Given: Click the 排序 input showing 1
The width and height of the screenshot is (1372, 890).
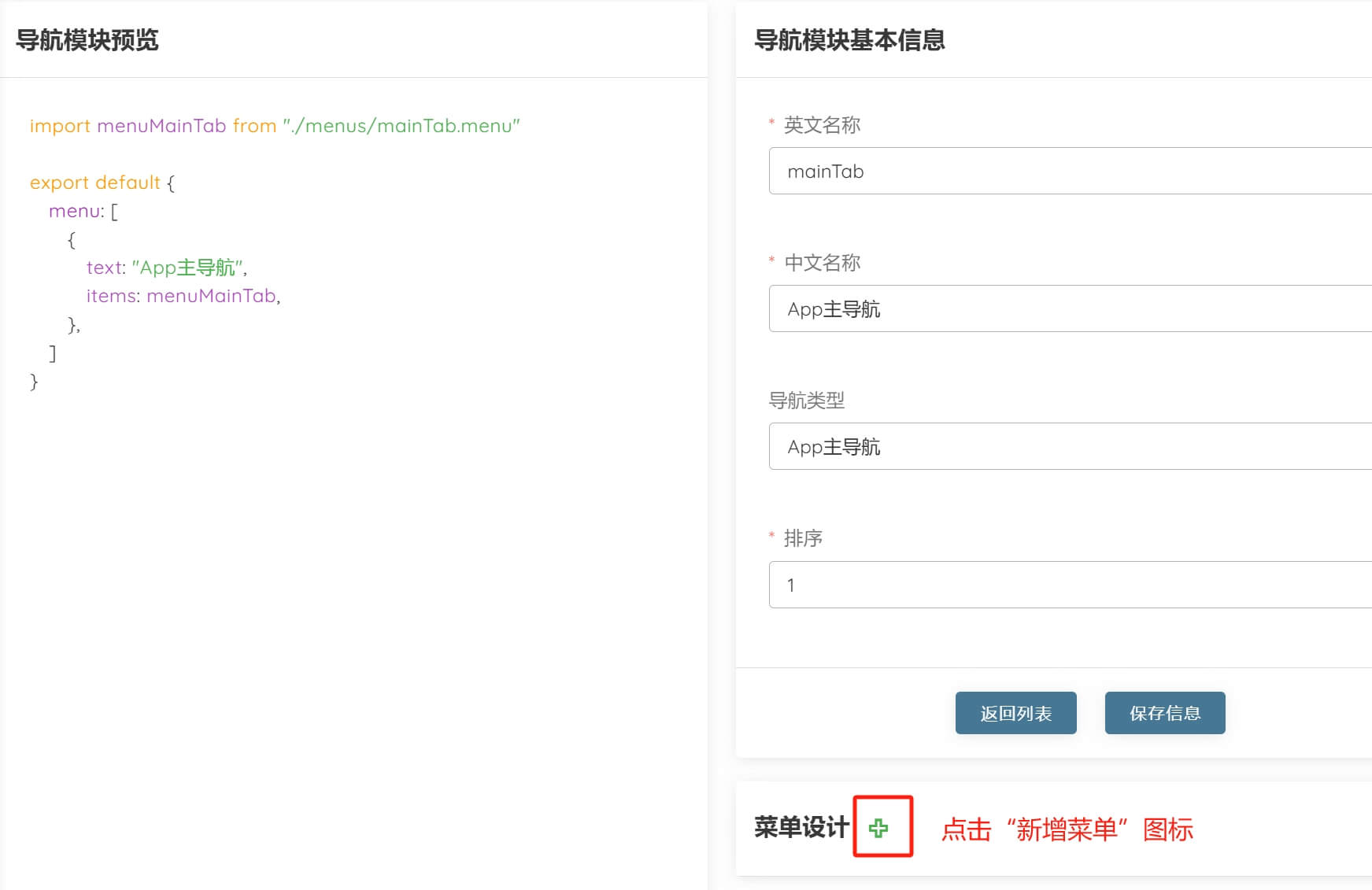Looking at the screenshot, I should (x=1071, y=585).
